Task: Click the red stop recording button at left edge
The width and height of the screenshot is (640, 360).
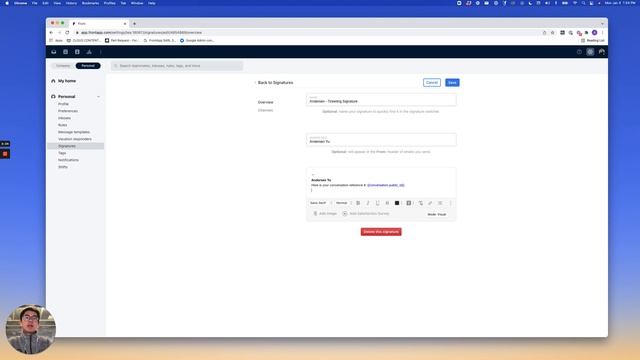Action: [5, 154]
